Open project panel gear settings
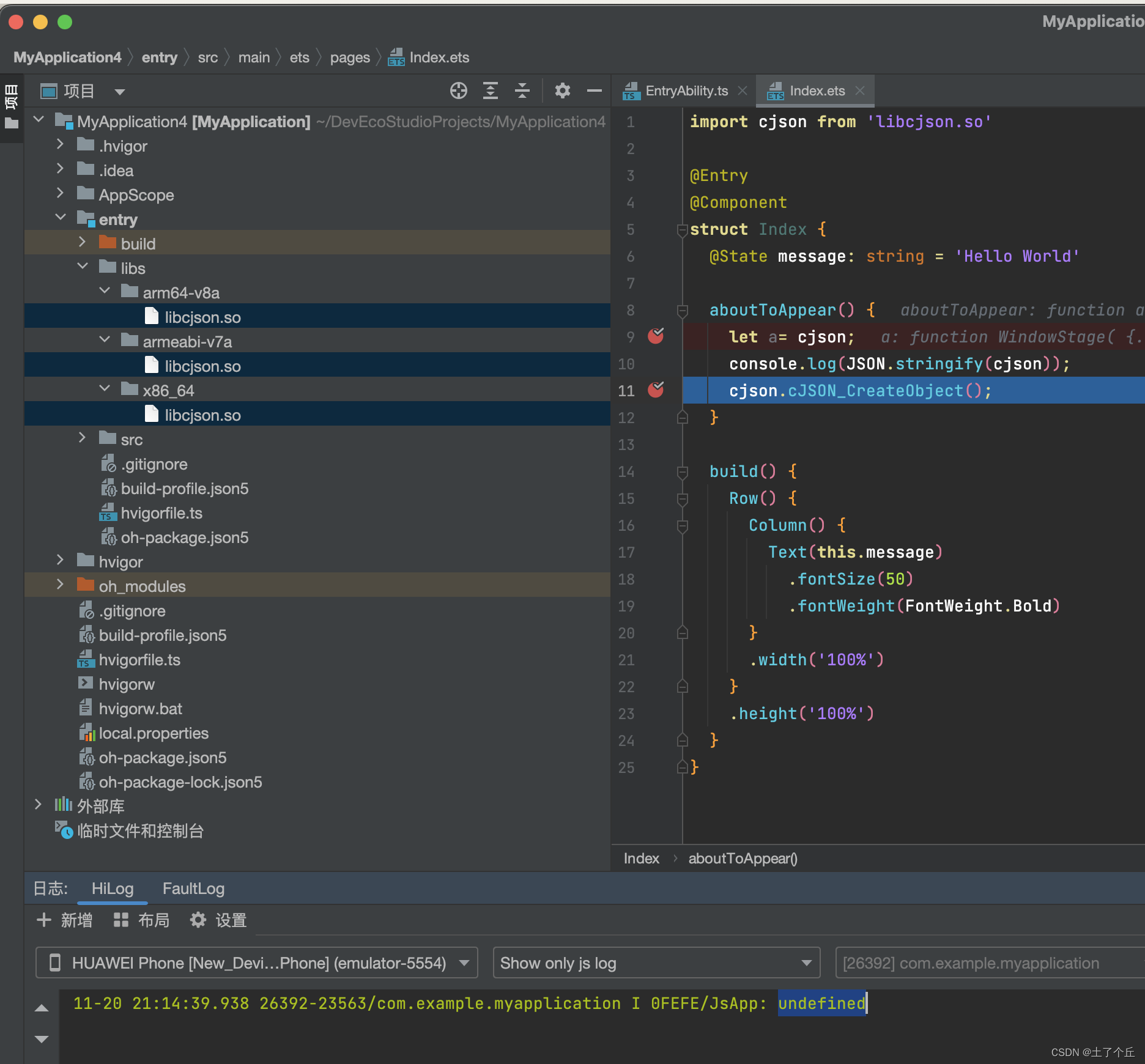1145x1064 pixels. (562, 91)
